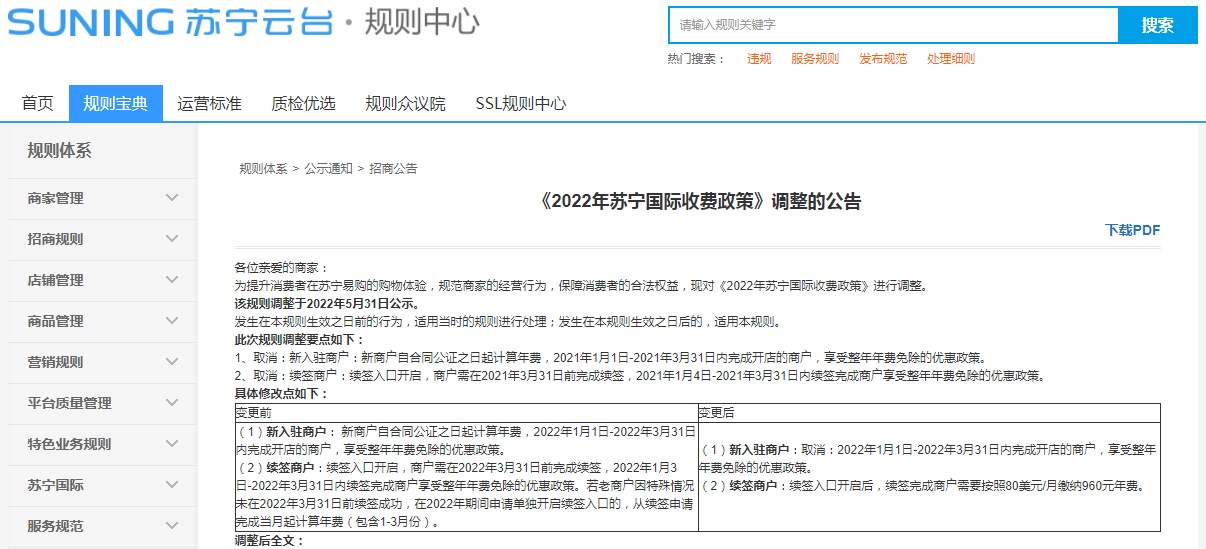Switch to the 运营标准 tab

coord(210,103)
